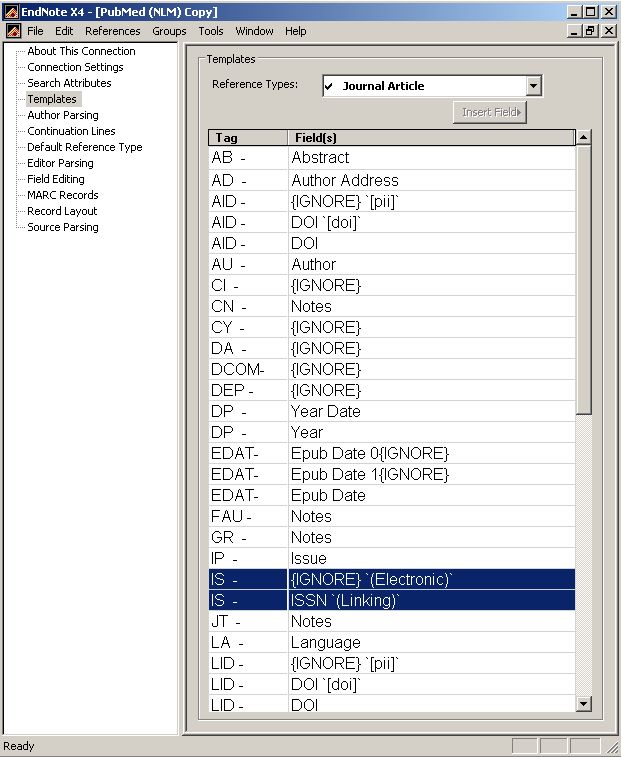Open the Continuation Lines section
Image resolution: width=621 pixels, height=757 pixels.
[71, 131]
